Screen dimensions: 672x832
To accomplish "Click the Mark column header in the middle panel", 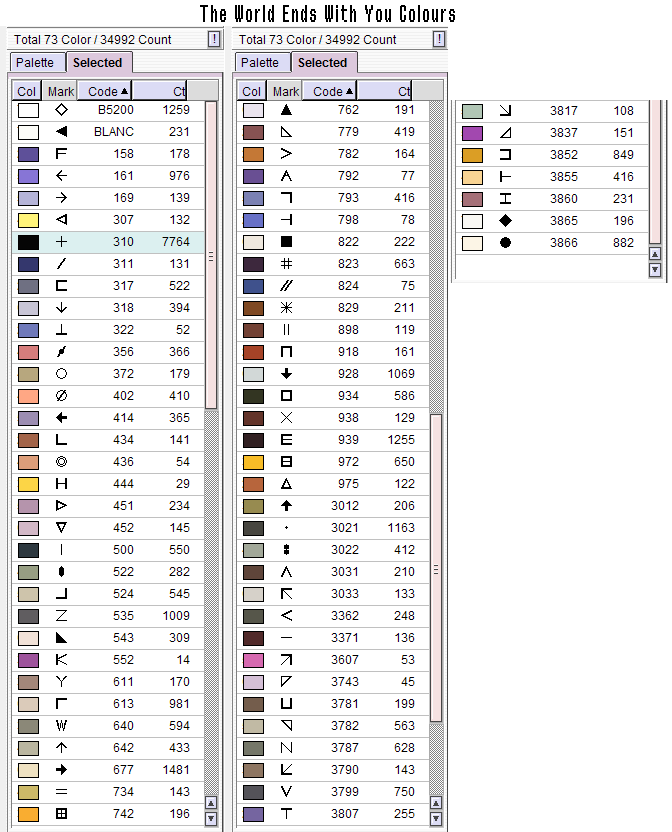I will (285, 91).
